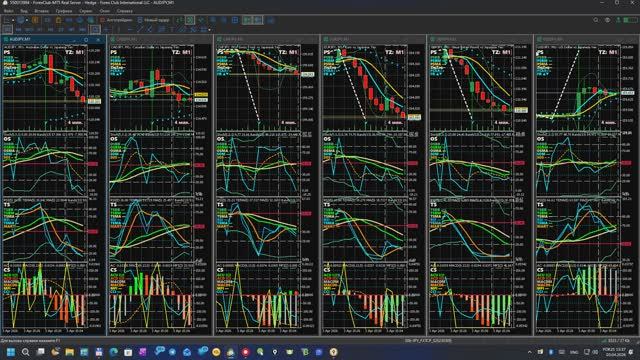The width and height of the screenshot is (640, 360).
Task: Click the account profile icon at top right
Action: point(607,20)
